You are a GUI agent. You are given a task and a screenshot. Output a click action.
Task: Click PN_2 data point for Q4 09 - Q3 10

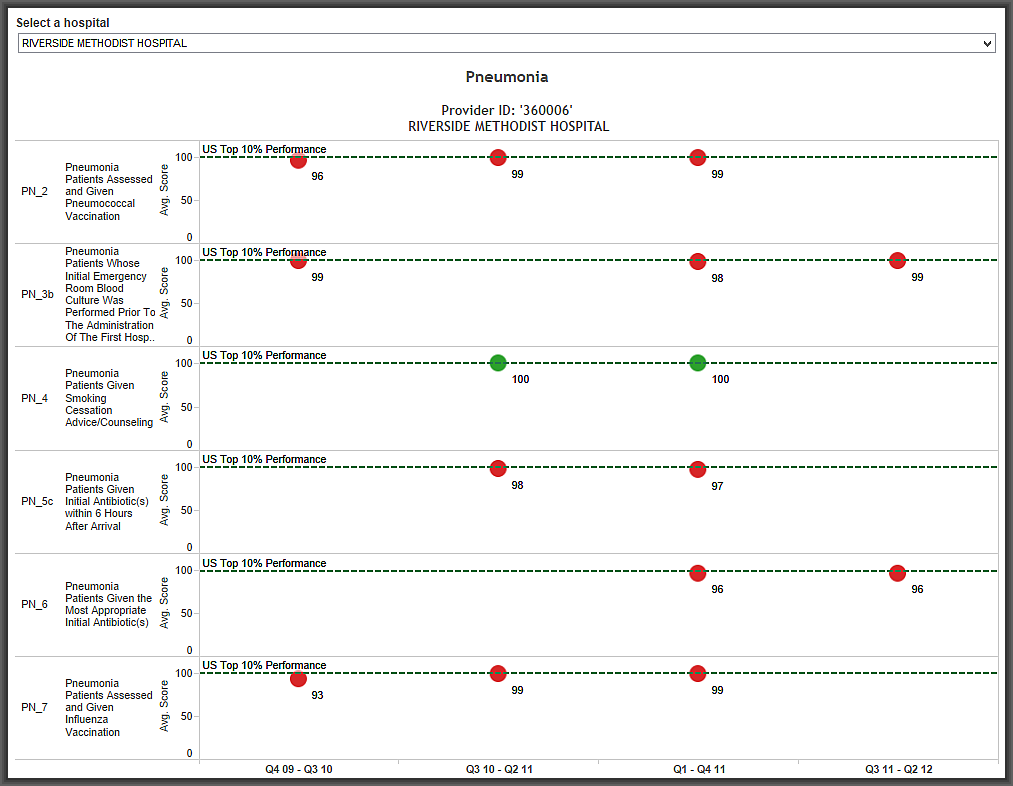[x=298, y=160]
